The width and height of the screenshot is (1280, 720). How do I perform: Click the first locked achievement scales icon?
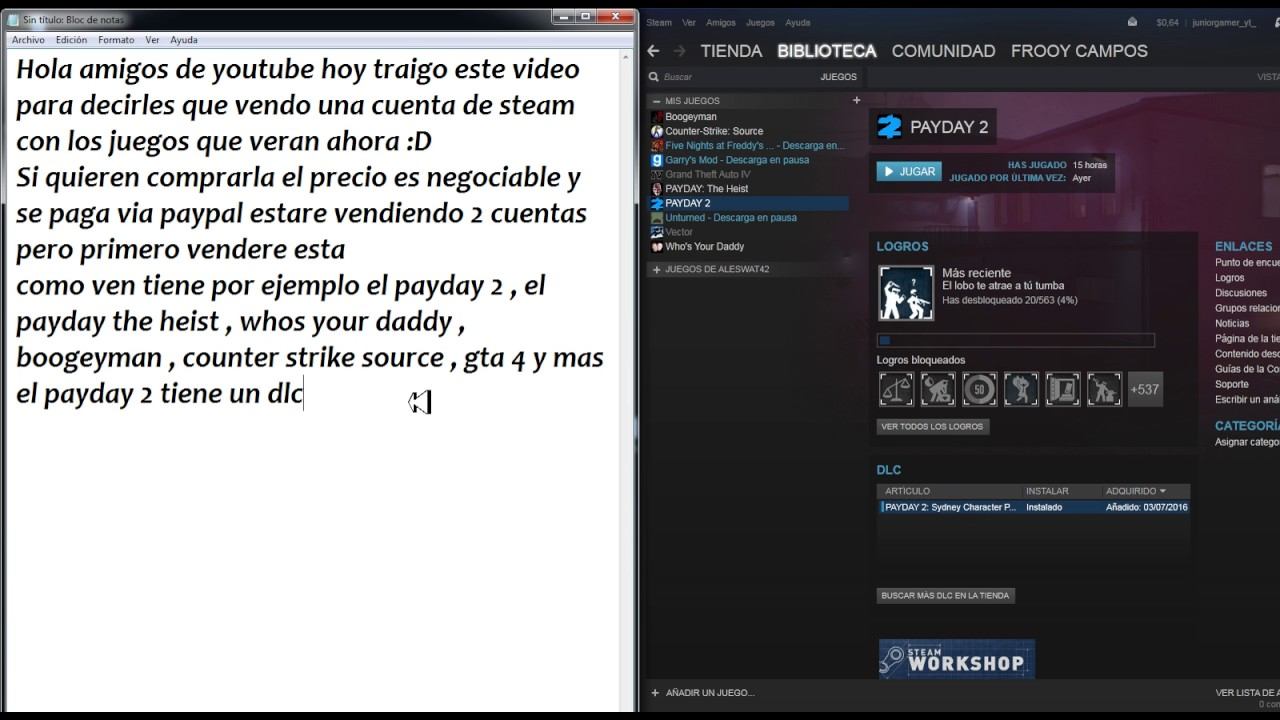tap(896, 389)
